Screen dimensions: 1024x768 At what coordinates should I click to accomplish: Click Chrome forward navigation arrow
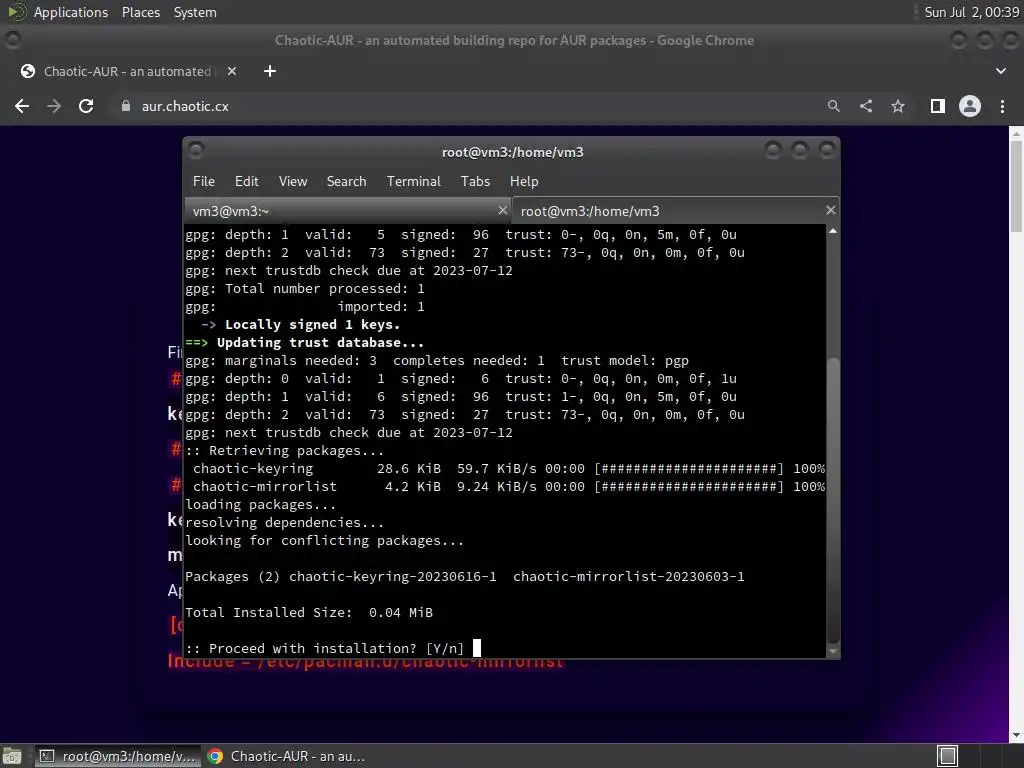coord(54,106)
